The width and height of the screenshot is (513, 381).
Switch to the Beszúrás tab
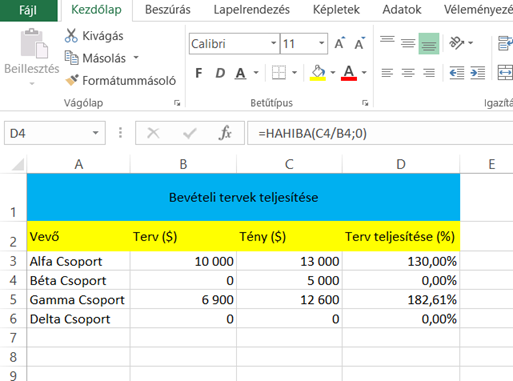pos(168,10)
